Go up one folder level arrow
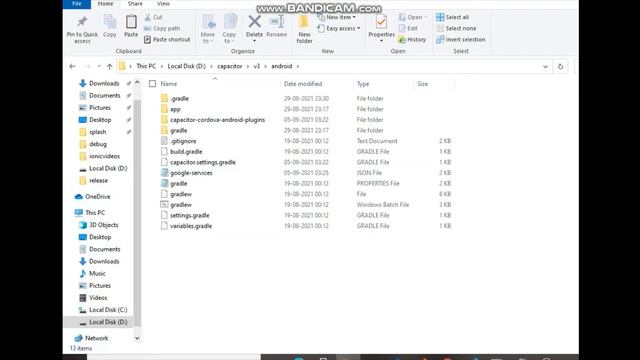Screen dimensions: 640x360 pyautogui.click(x=109, y=66)
